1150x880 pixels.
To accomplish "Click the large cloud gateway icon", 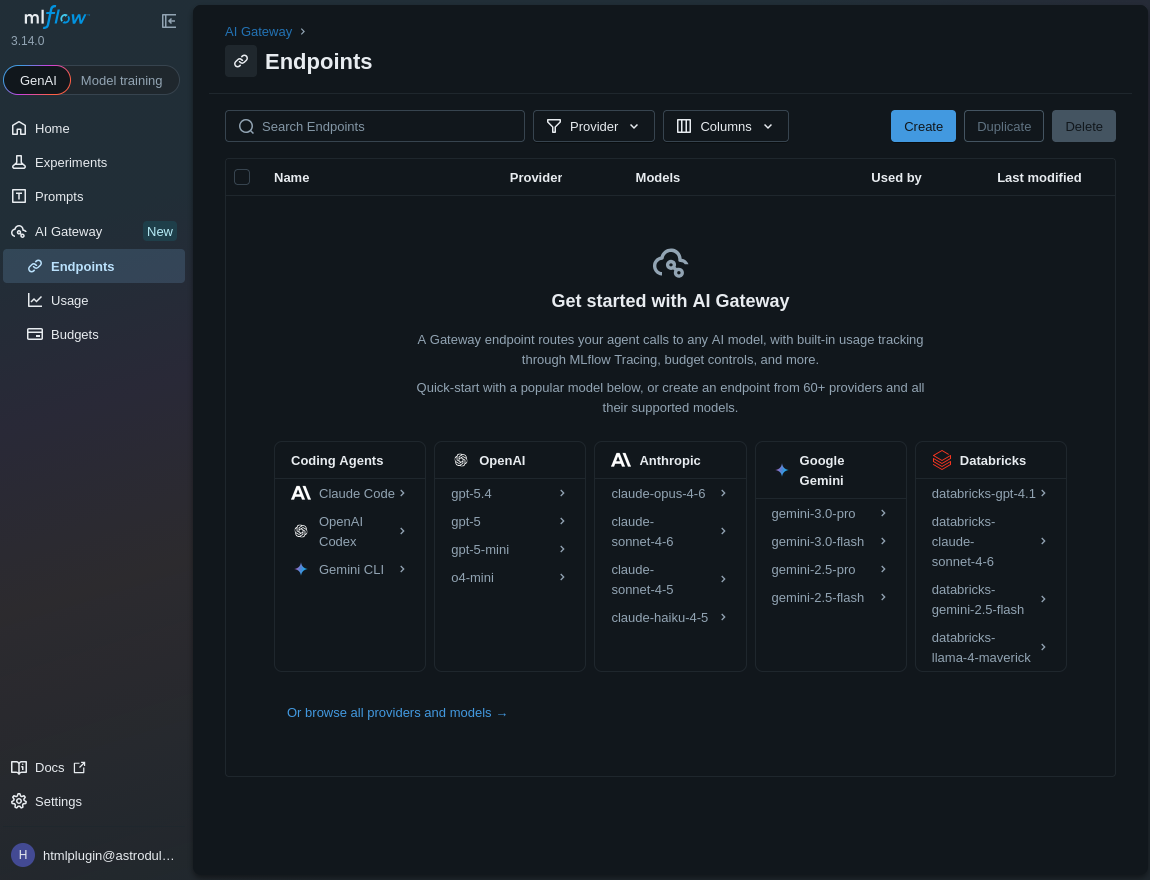I will pos(670,263).
